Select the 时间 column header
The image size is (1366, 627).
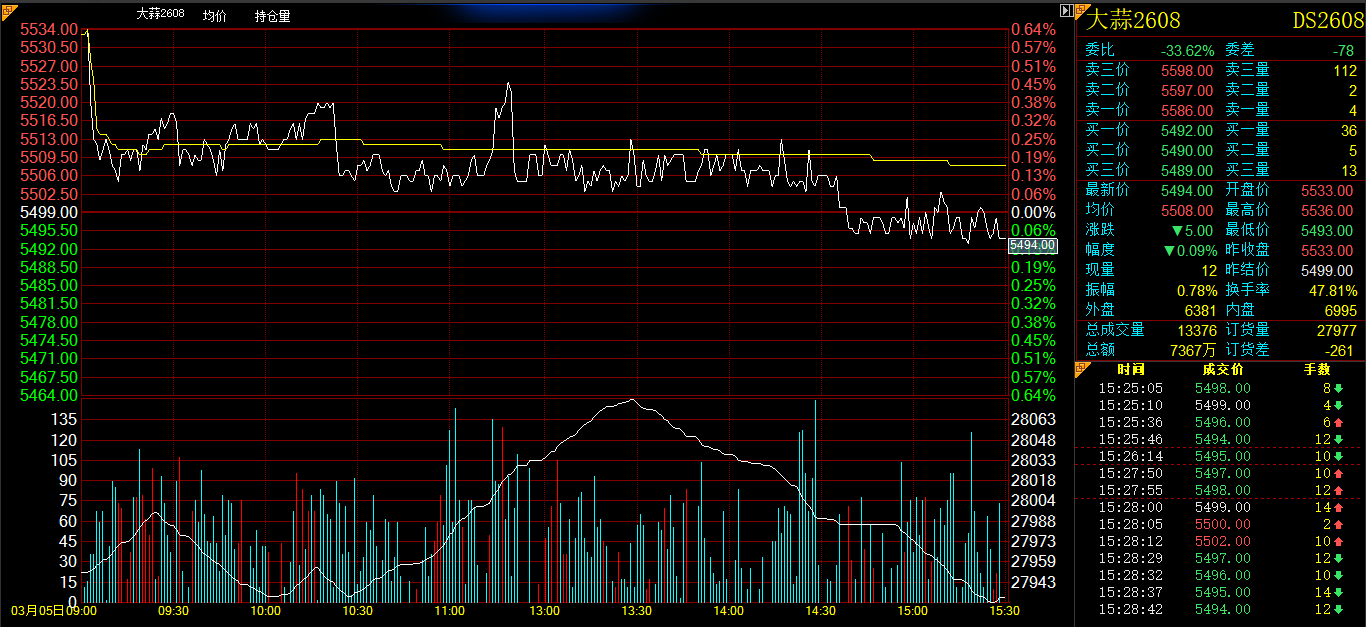point(1131,370)
